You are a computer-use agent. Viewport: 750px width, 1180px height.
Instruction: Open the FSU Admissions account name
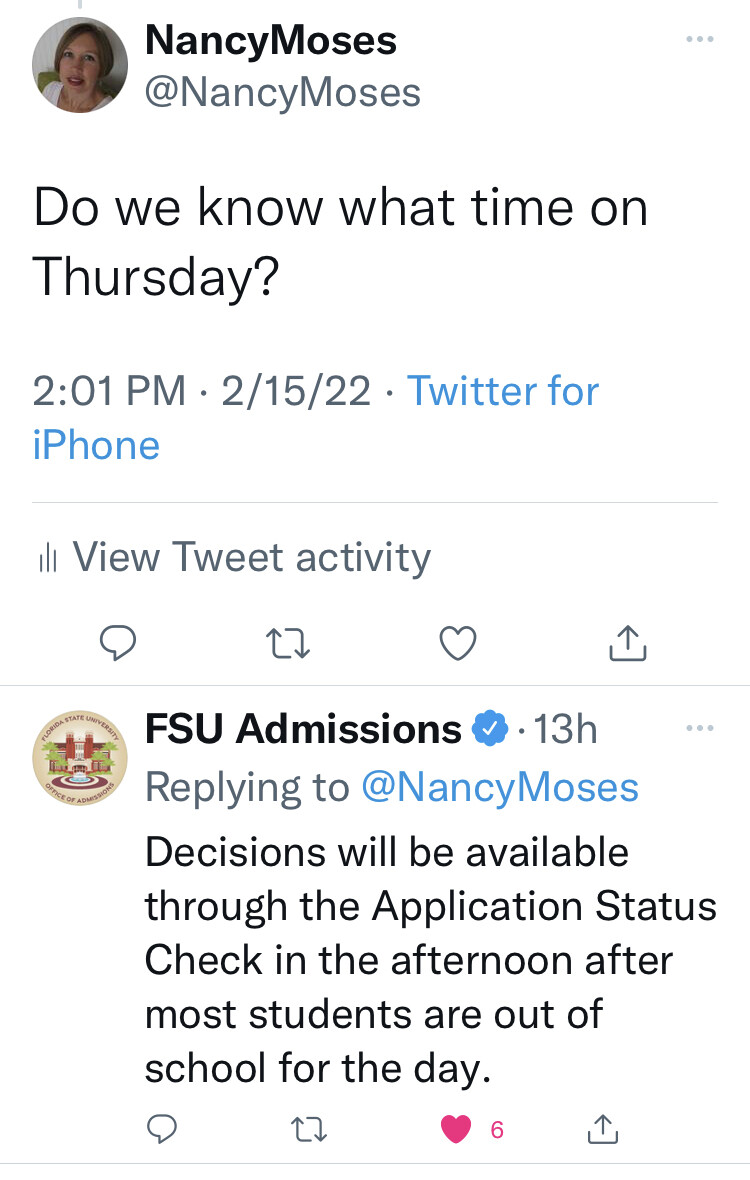(x=303, y=730)
